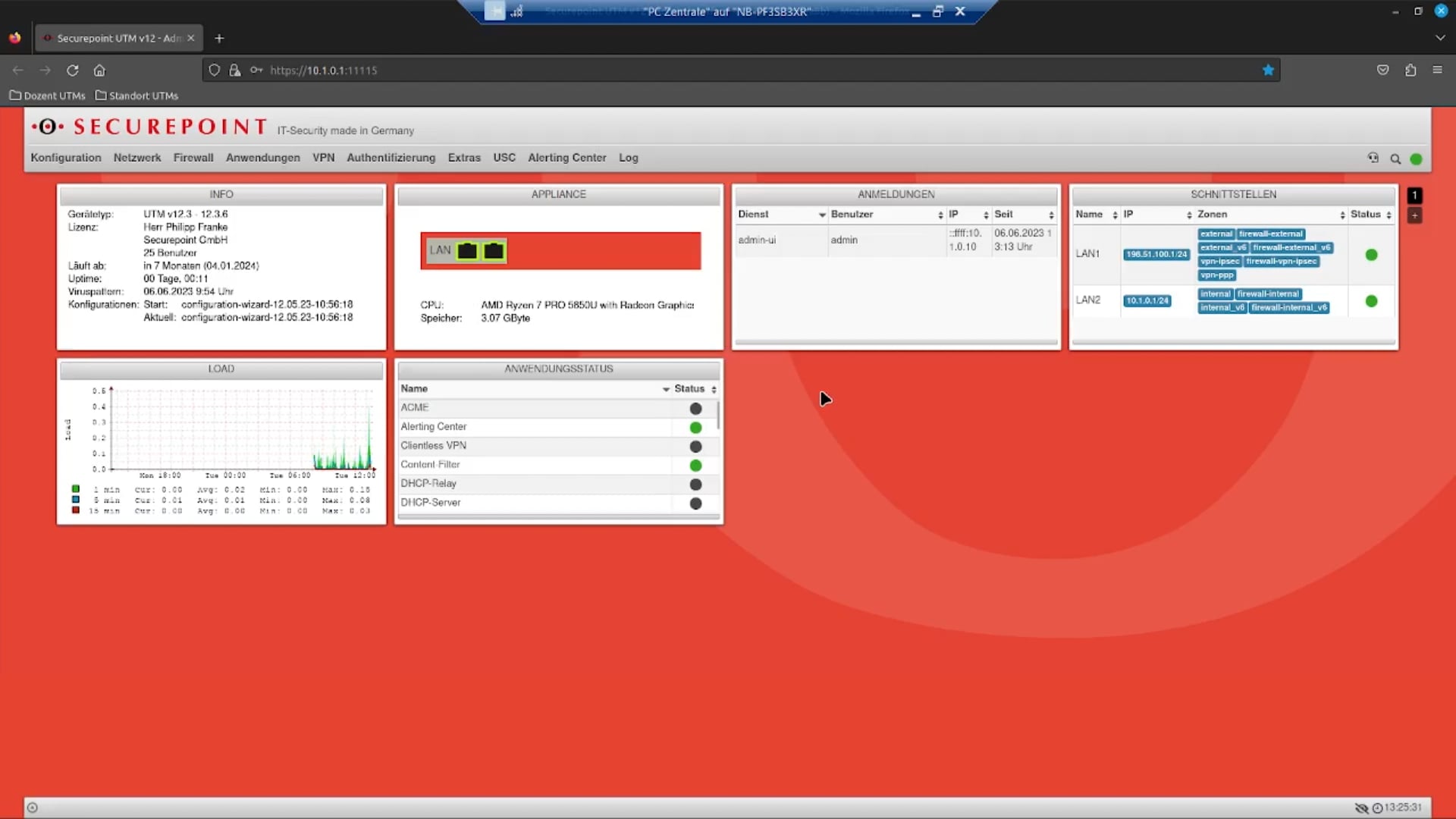Click DHCP-Relay status dot
The width and height of the screenshot is (1456, 819).
tap(695, 485)
